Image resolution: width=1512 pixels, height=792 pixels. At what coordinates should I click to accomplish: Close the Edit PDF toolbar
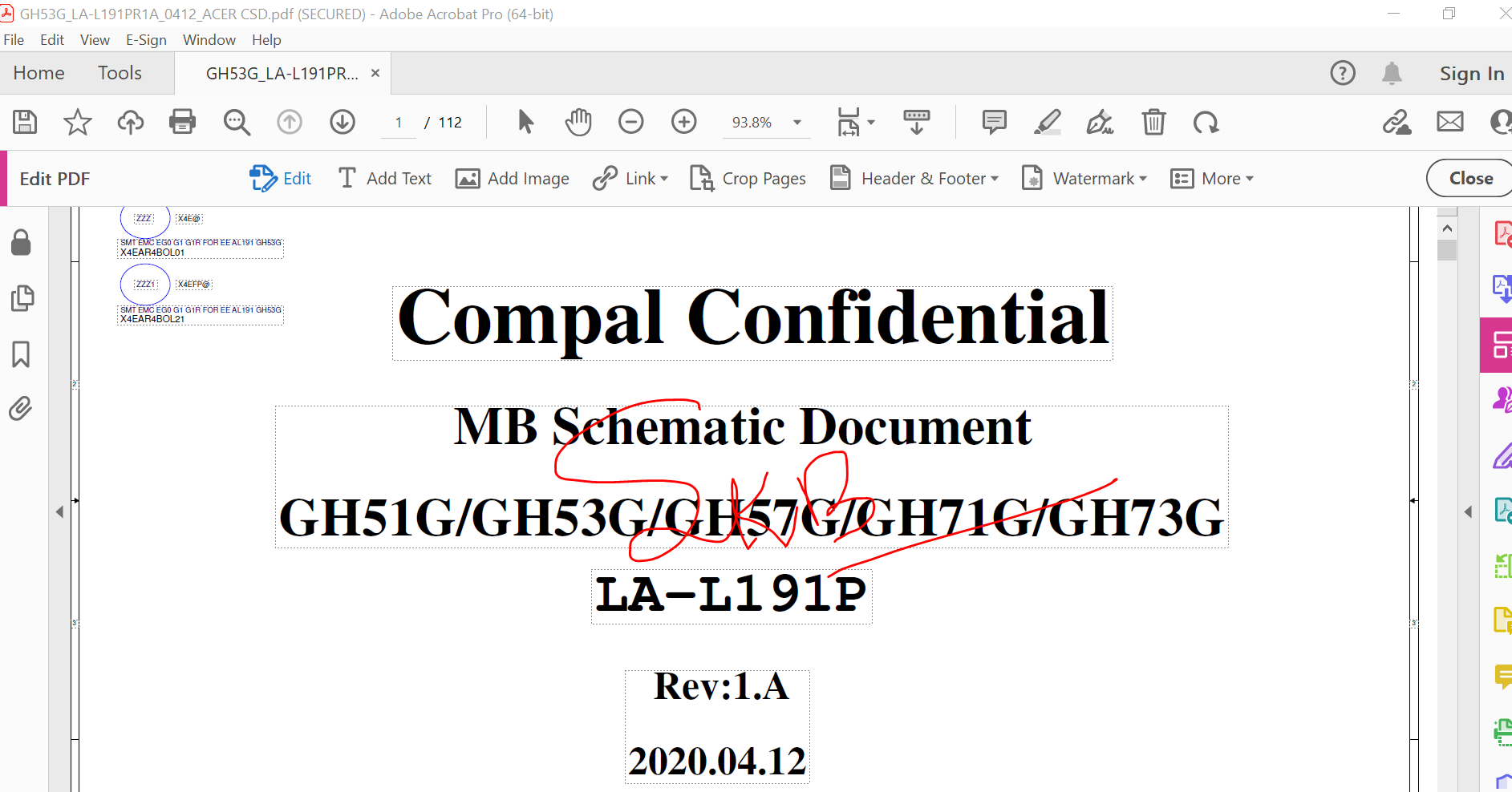pos(1470,178)
